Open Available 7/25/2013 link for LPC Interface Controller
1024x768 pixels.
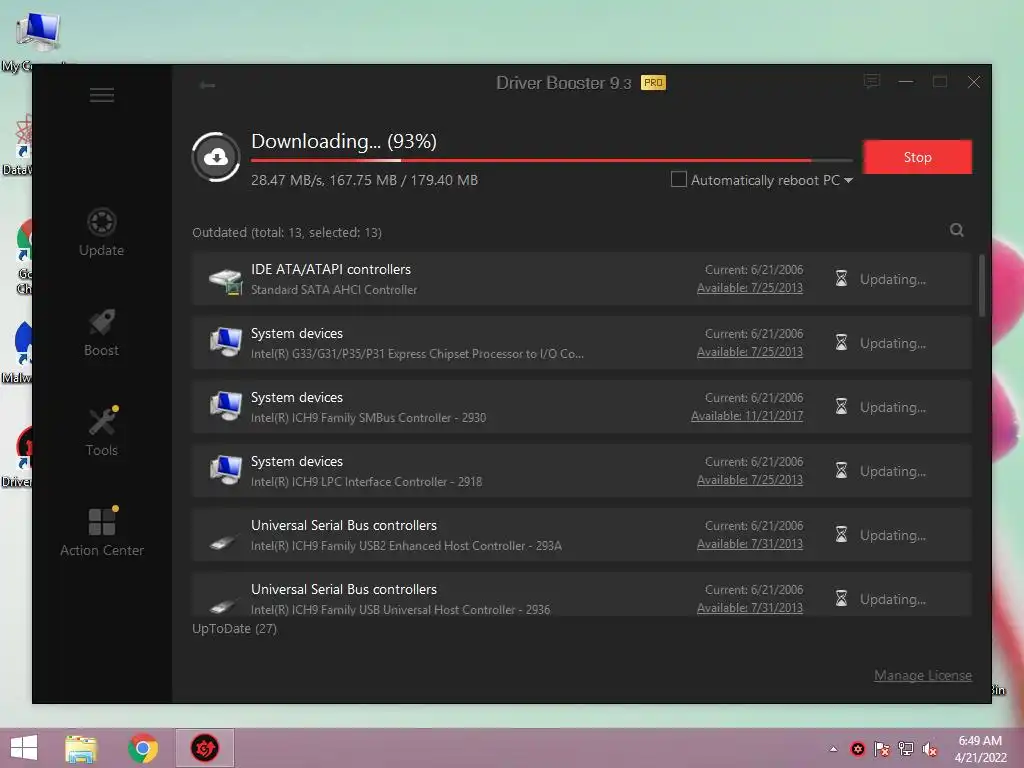pos(750,480)
